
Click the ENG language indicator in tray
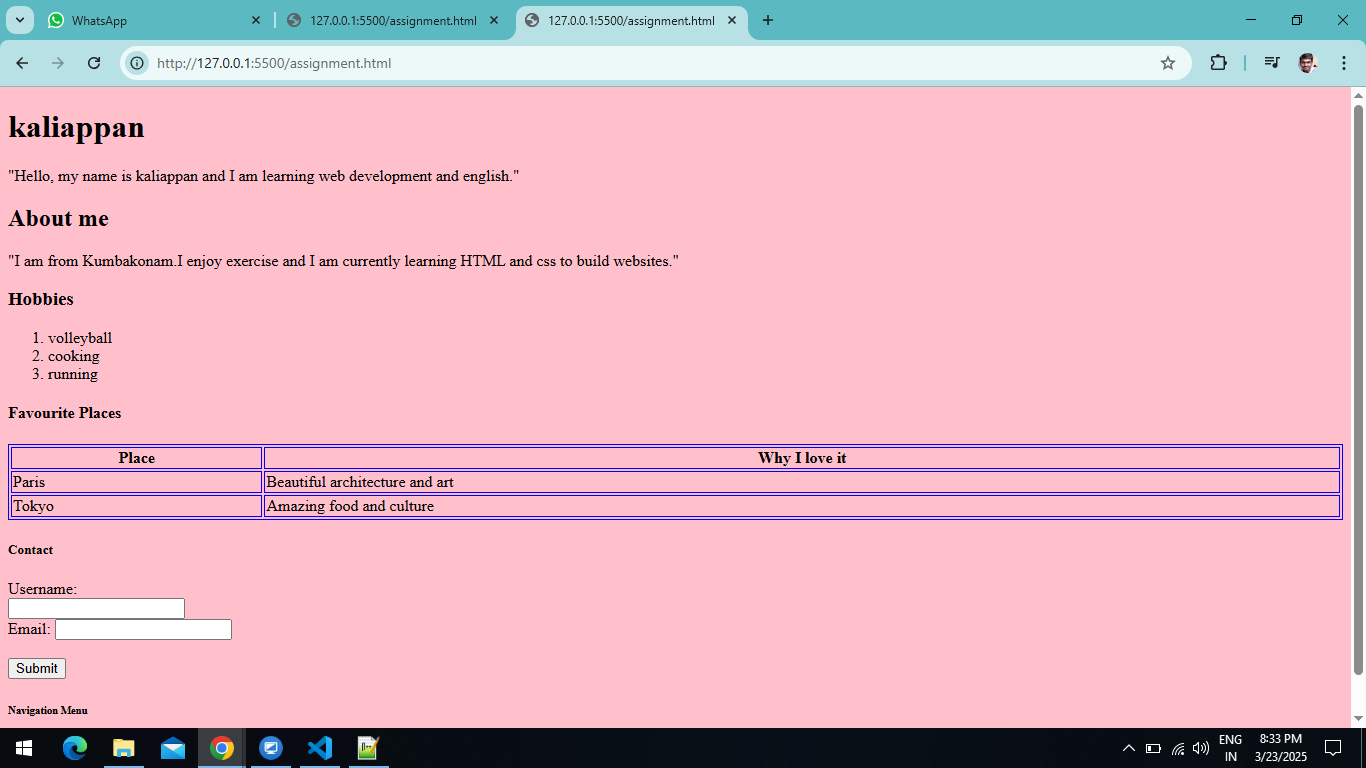pyautogui.click(x=1229, y=748)
